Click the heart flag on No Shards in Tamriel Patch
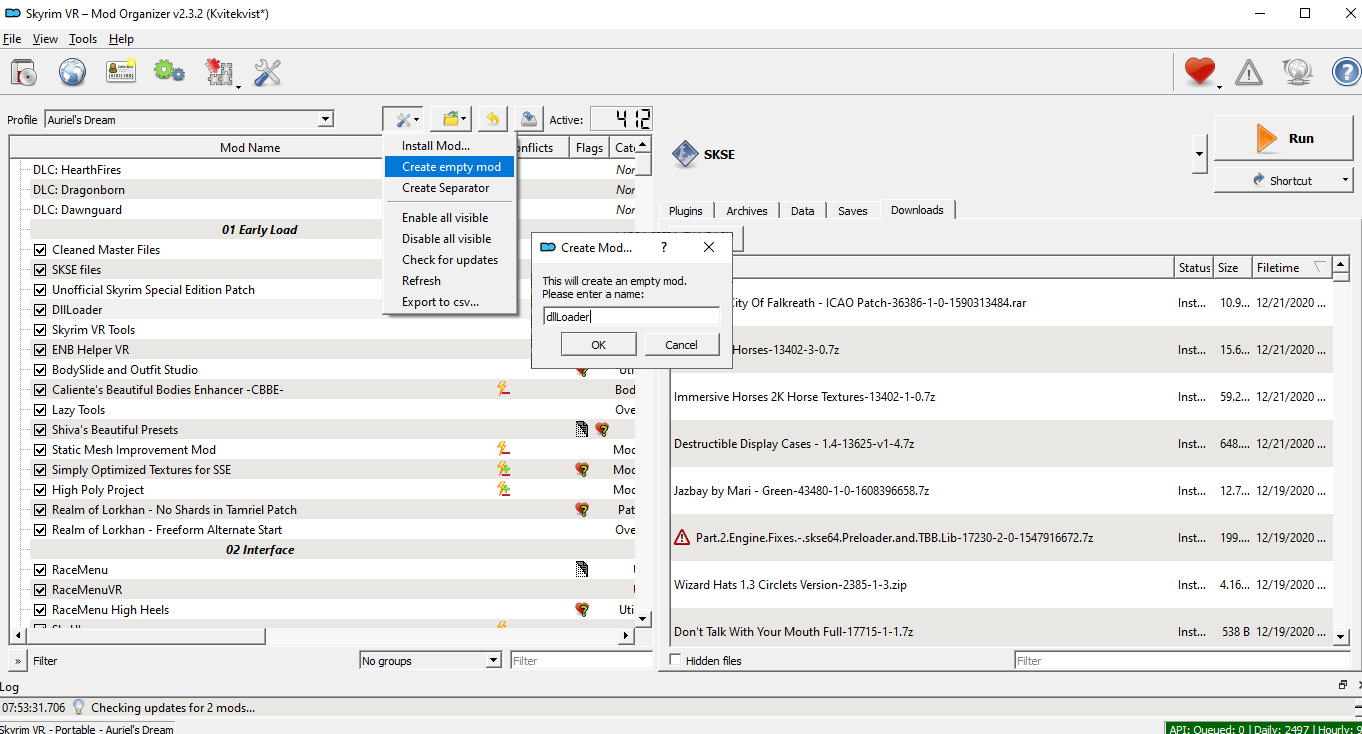This screenshot has width=1362, height=734. pyautogui.click(x=582, y=509)
